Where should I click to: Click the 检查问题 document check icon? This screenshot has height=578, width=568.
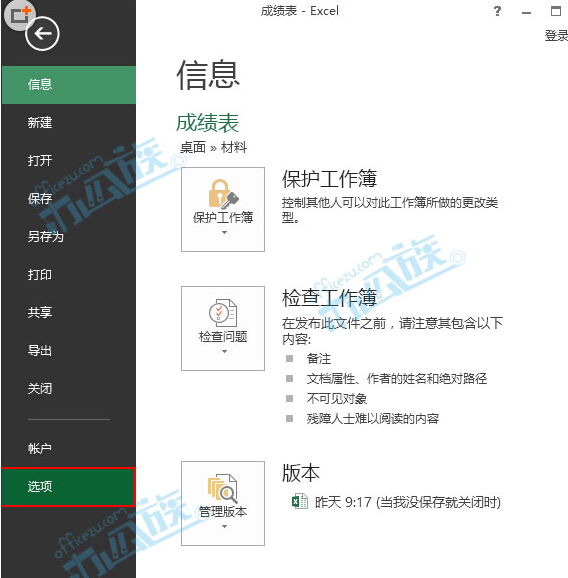(x=223, y=313)
